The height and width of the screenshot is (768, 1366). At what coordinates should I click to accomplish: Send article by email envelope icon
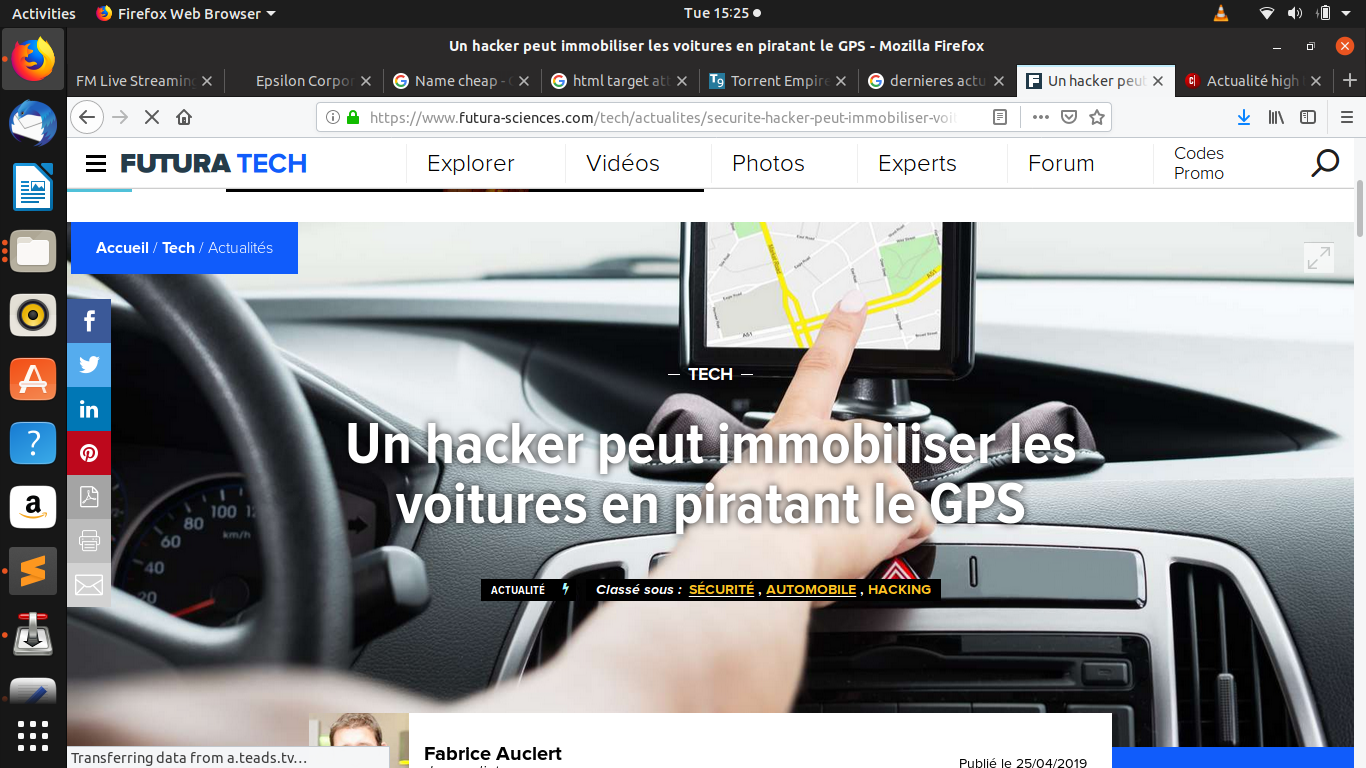(89, 585)
